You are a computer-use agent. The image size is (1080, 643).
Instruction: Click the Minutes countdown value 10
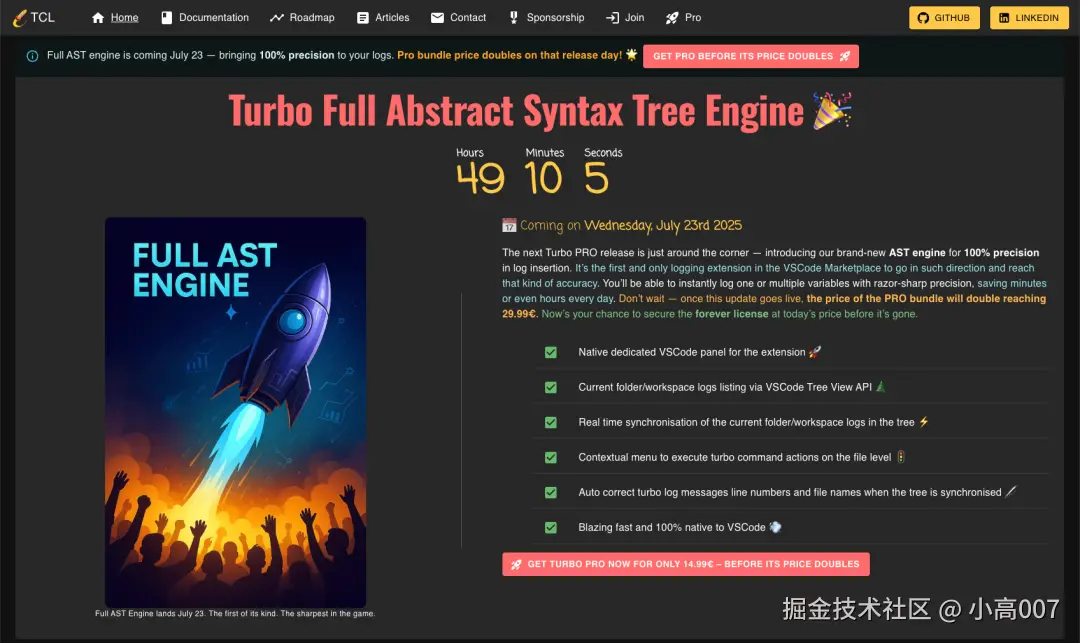click(x=543, y=178)
